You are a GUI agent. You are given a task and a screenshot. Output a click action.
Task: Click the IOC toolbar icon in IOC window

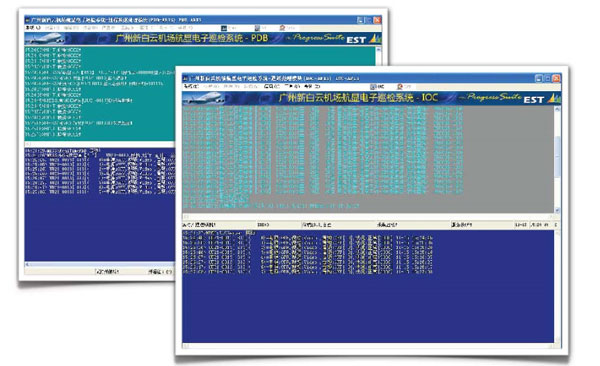[373, 87]
